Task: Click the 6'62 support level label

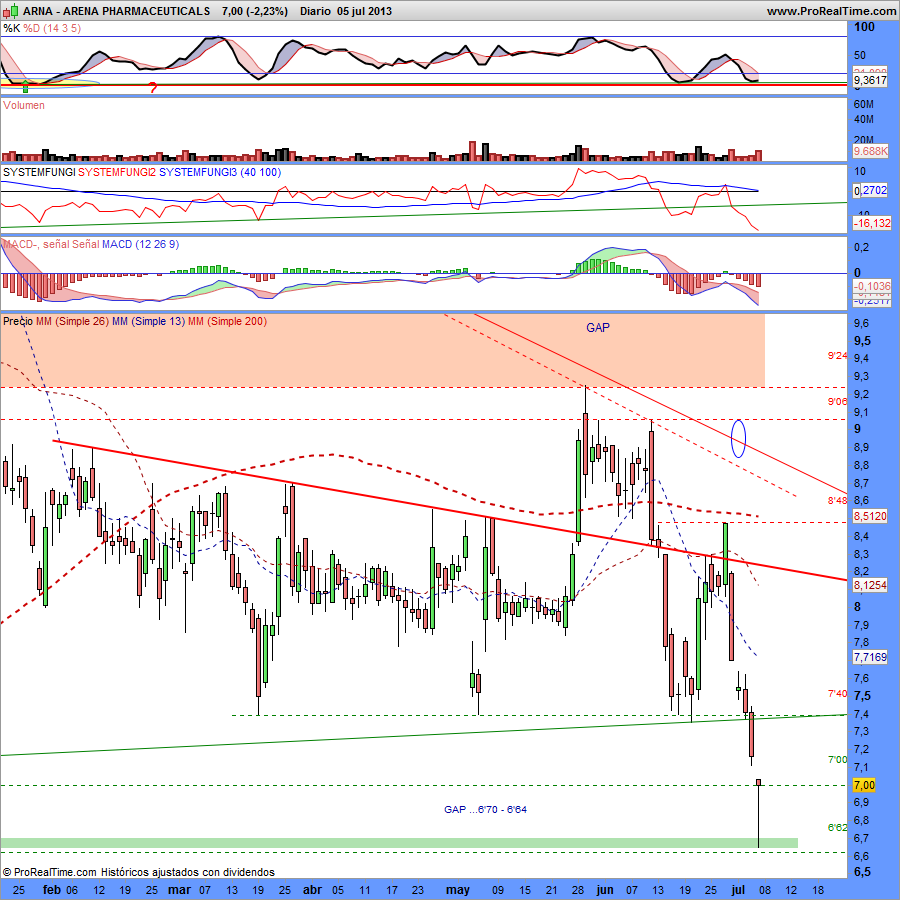Action: click(837, 827)
